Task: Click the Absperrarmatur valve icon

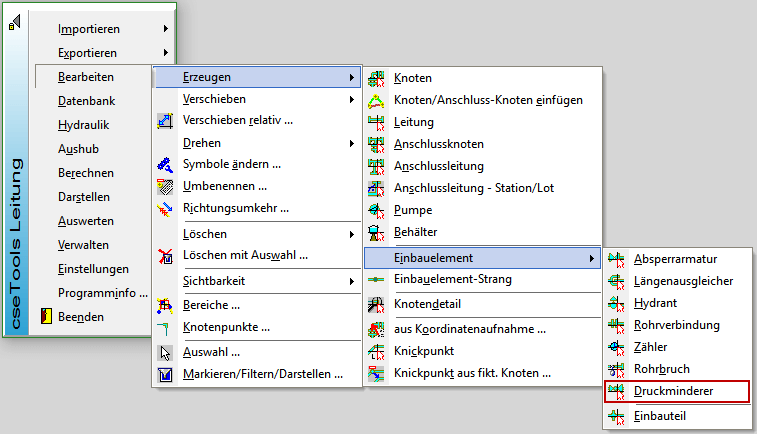Action: tap(617, 260)
